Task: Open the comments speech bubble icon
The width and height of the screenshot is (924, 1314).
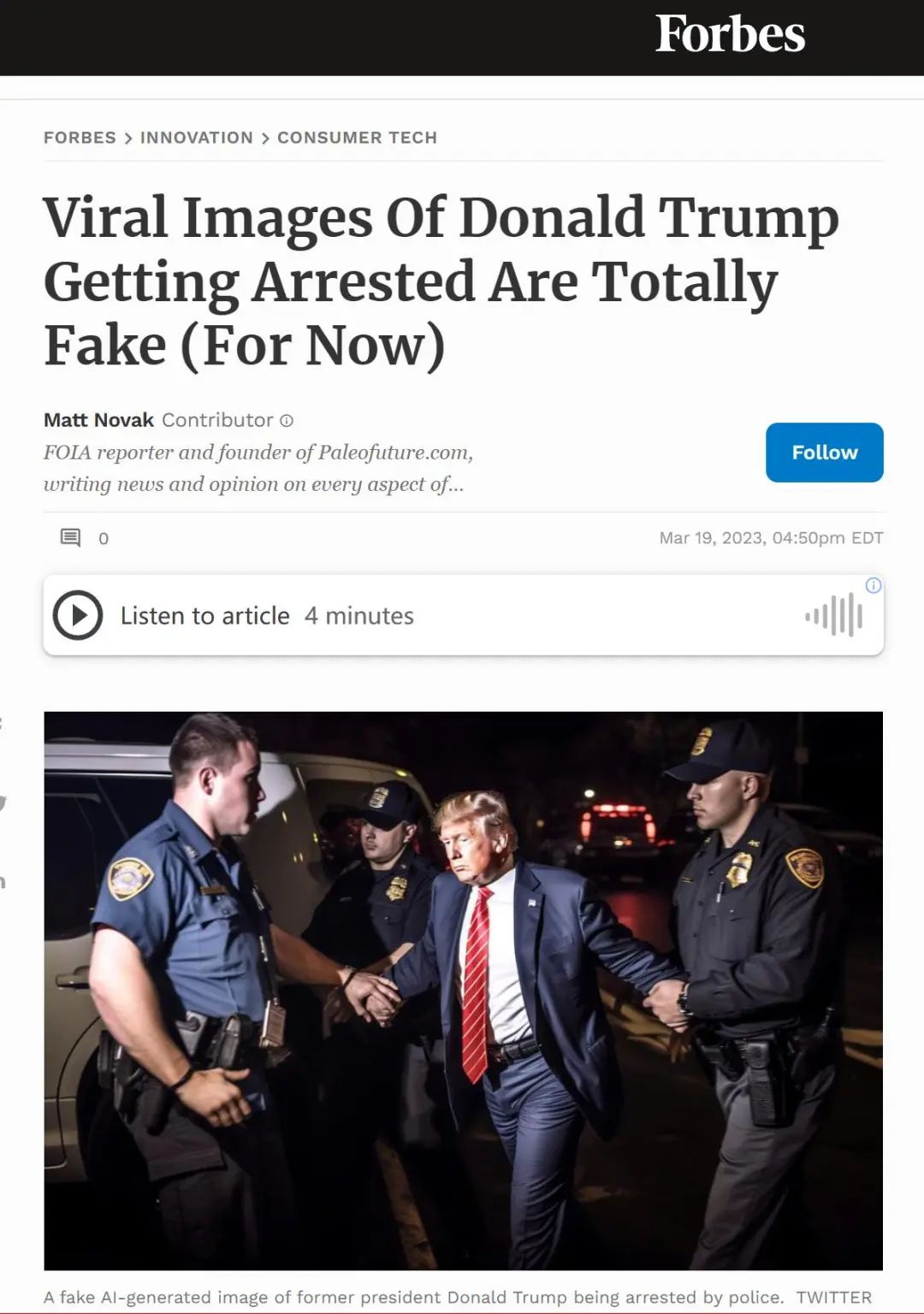Action: [70, 538]
